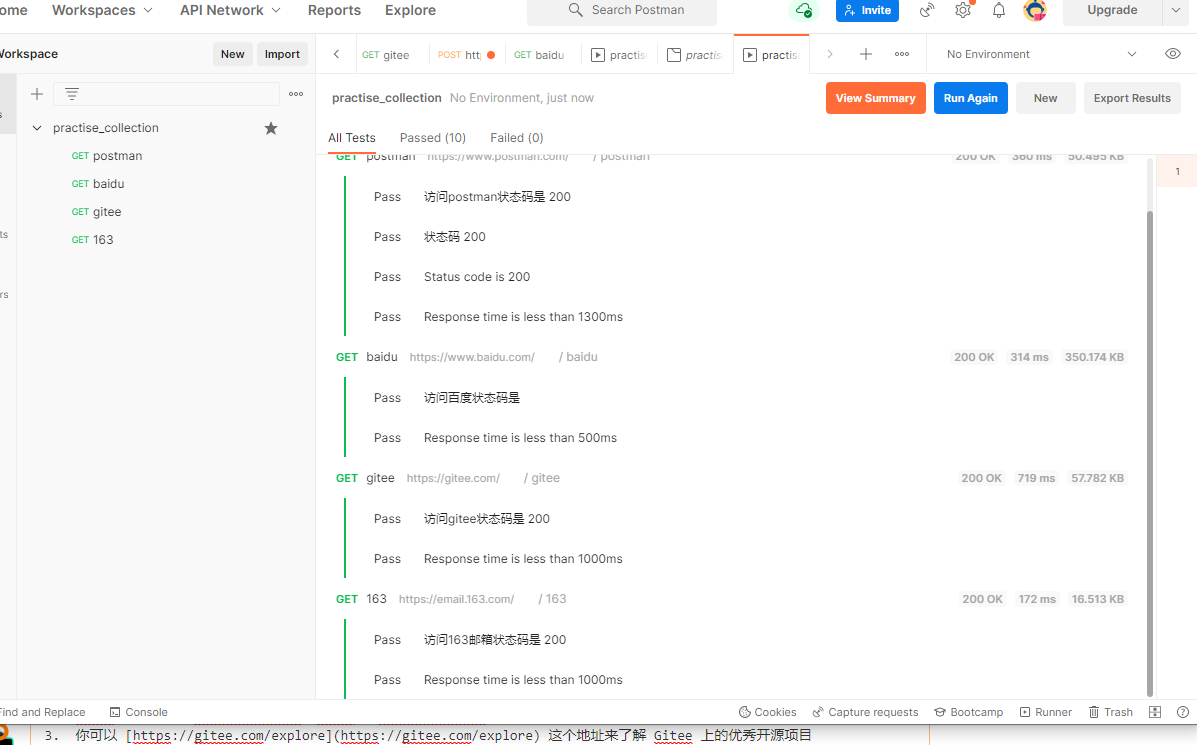This screenshot has height=745, width=1197.
Task: Click the results vertical scrollbar
Action: click(1150, 453)
